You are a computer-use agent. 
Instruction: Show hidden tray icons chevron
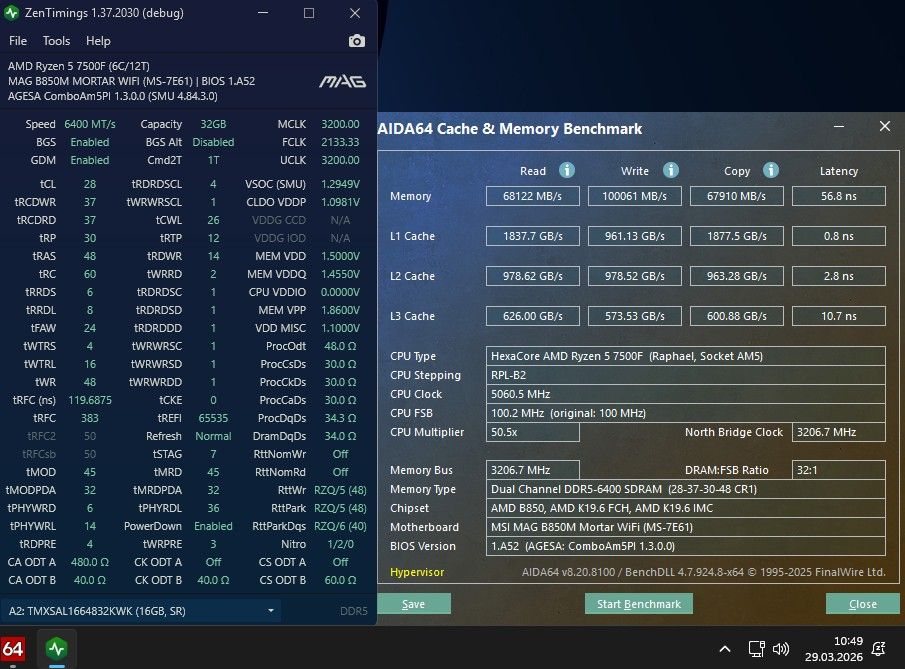(x=725, y=649)
